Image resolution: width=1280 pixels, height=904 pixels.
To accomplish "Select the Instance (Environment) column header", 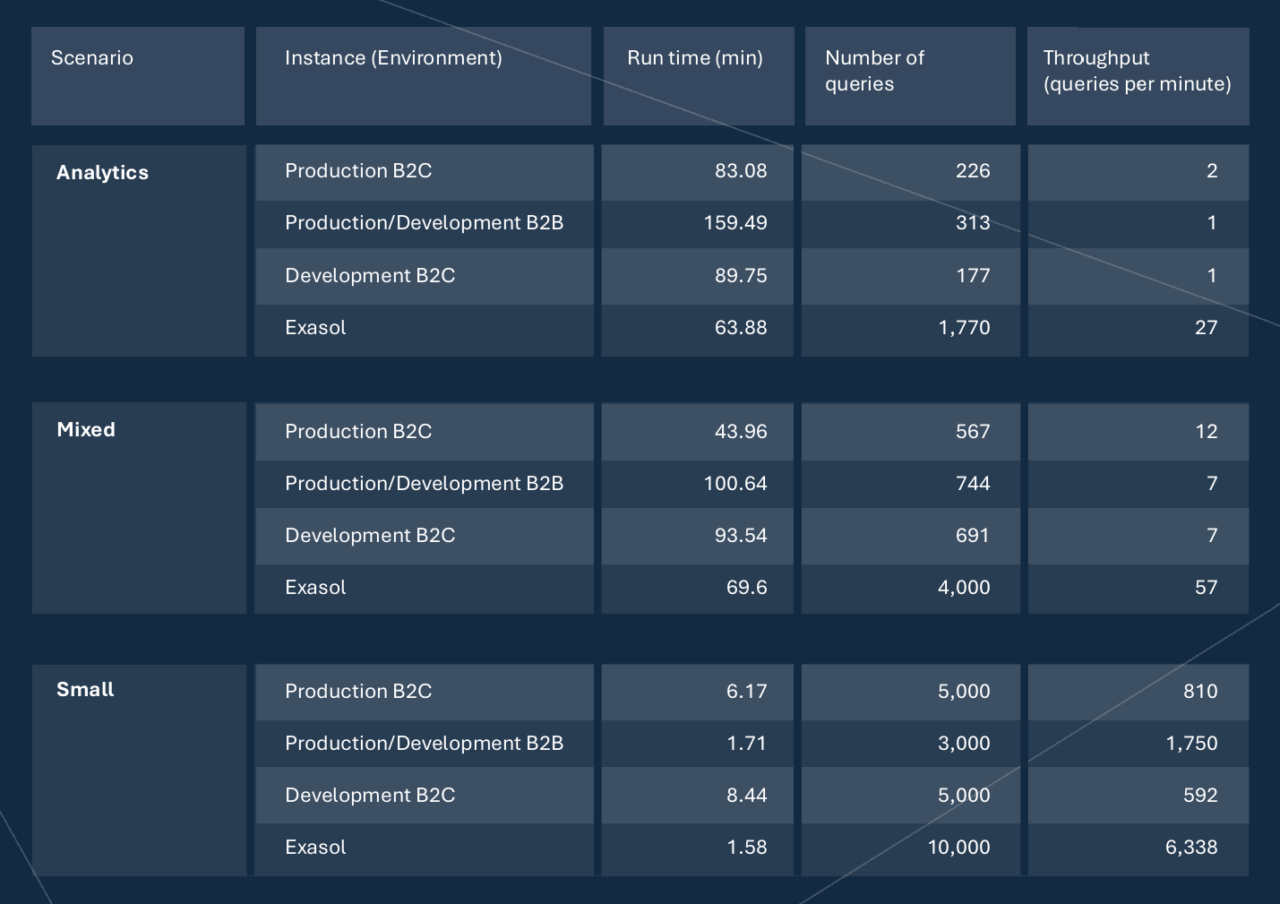I will tap(393, 58).
